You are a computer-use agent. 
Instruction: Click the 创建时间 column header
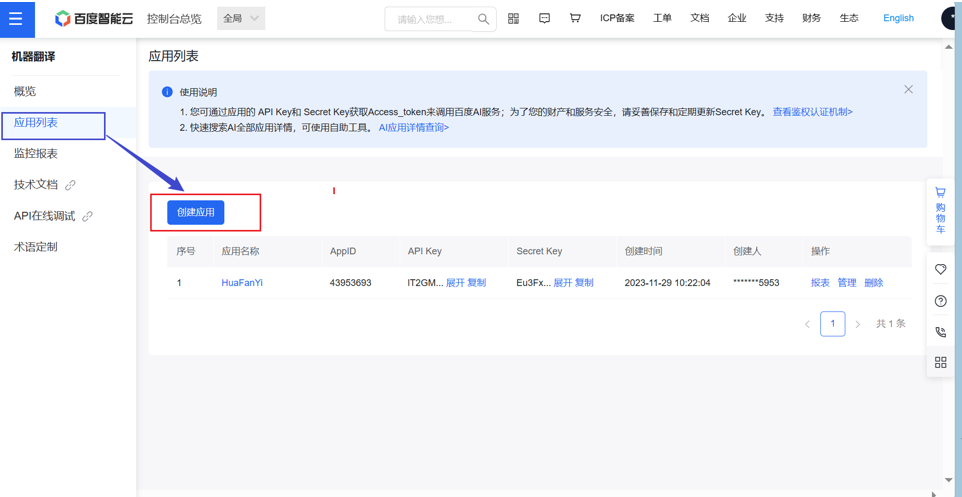643,252
